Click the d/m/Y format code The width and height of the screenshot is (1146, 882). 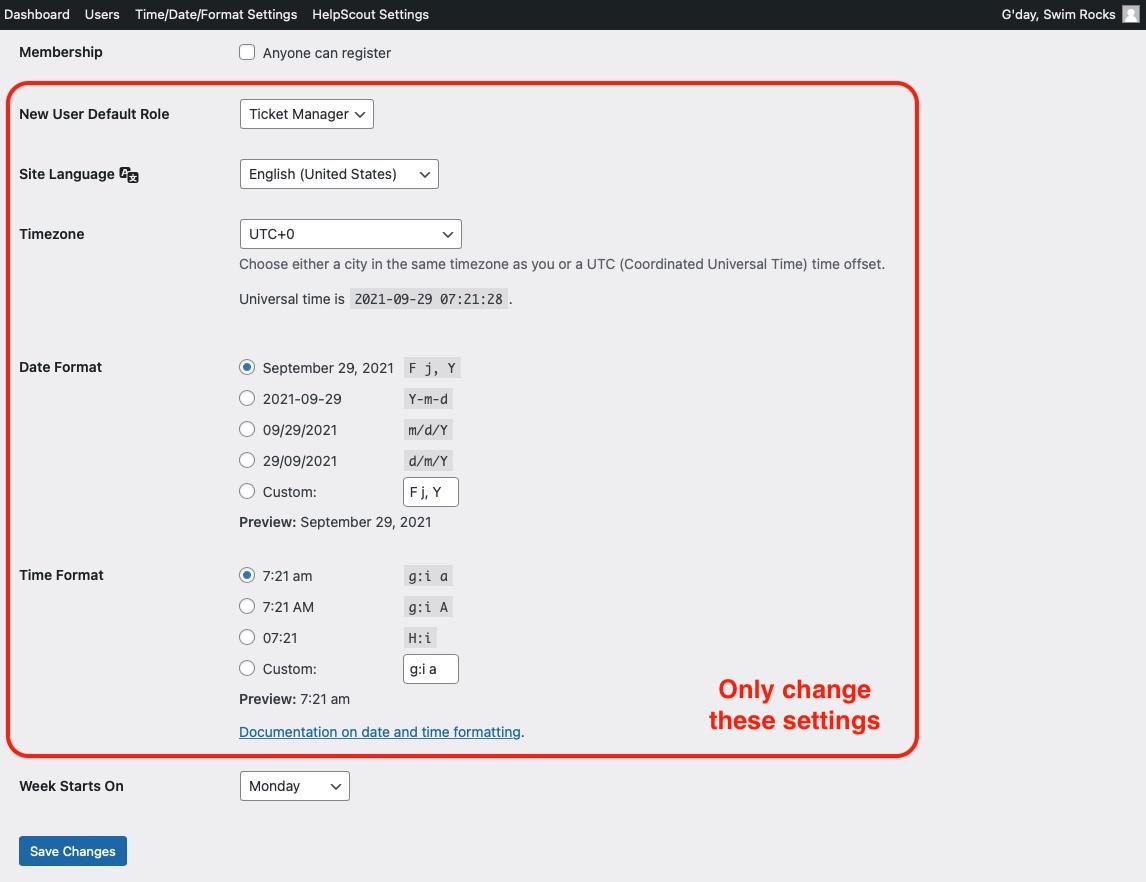pyautogui.click(x=428, y=461)
